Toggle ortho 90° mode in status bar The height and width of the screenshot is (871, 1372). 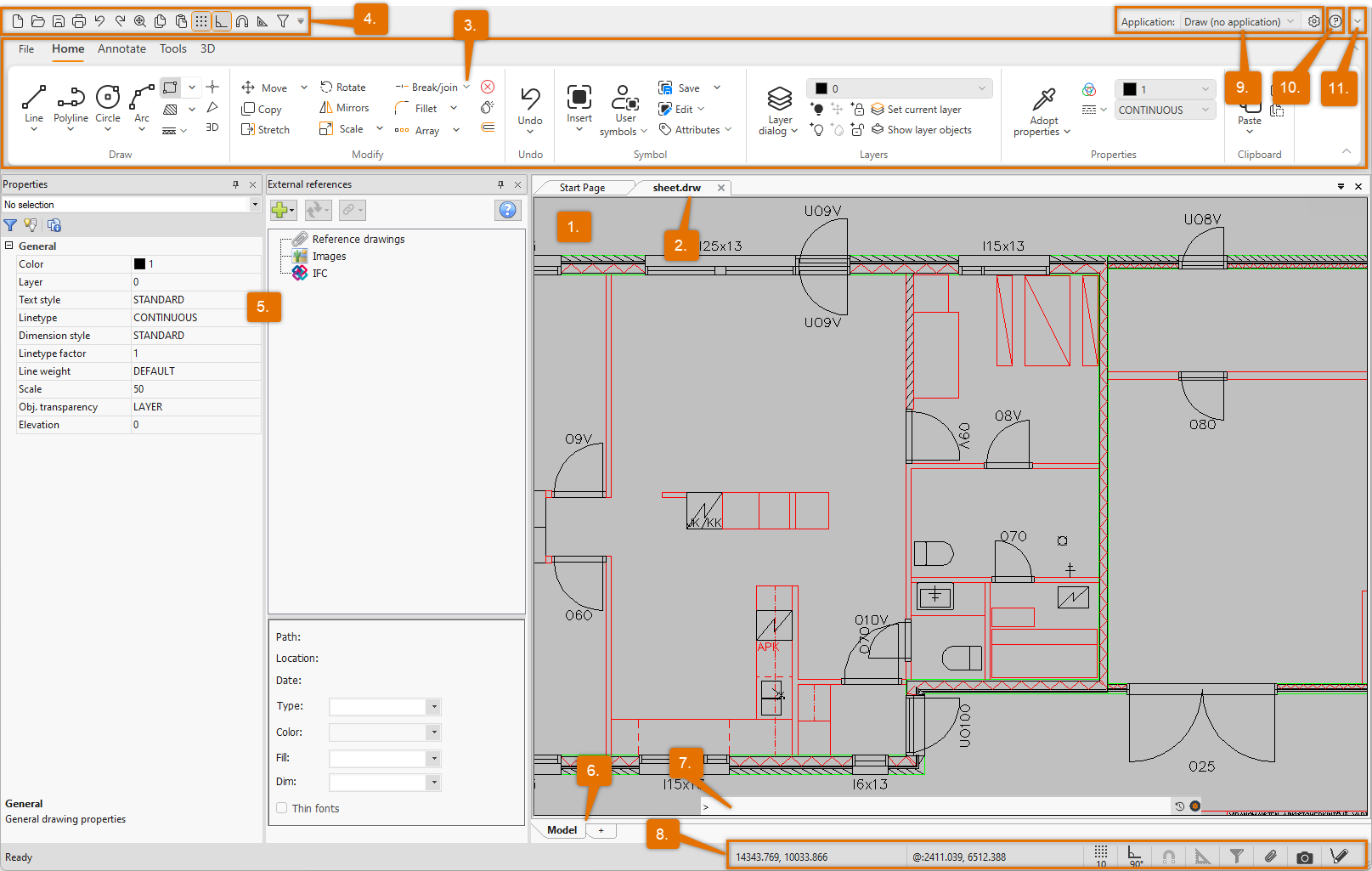[1135, 856]
